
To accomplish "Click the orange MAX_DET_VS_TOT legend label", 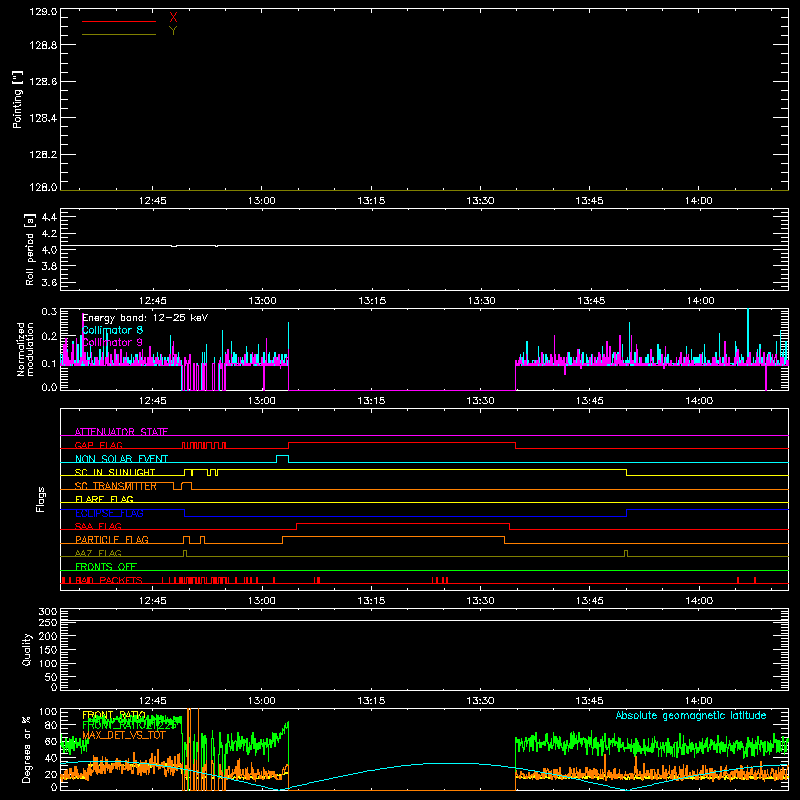I will point(124,735).
